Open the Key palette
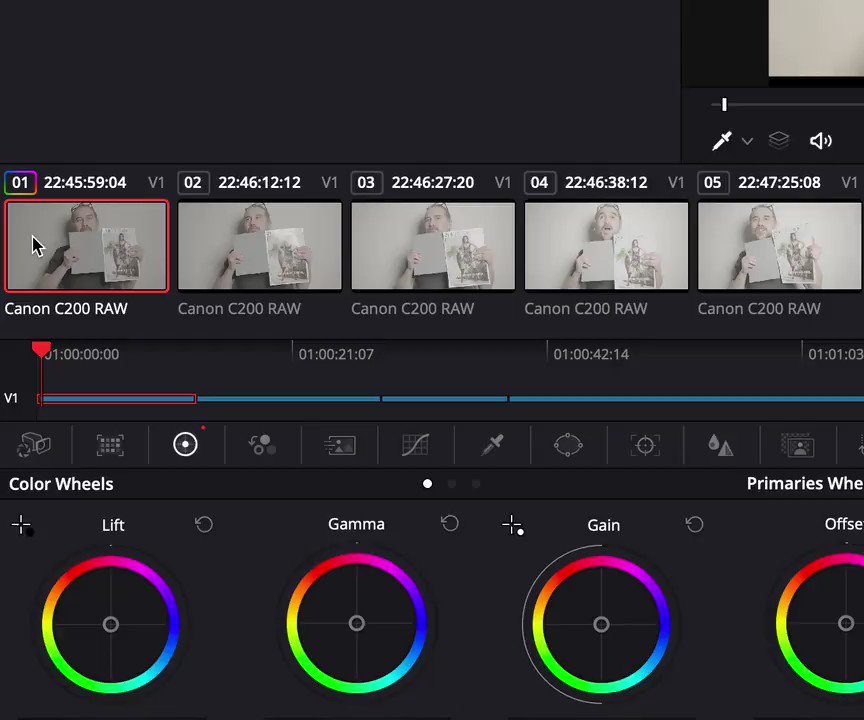The width and height of the screenshot is (864, 720). [x=797, y=445]
